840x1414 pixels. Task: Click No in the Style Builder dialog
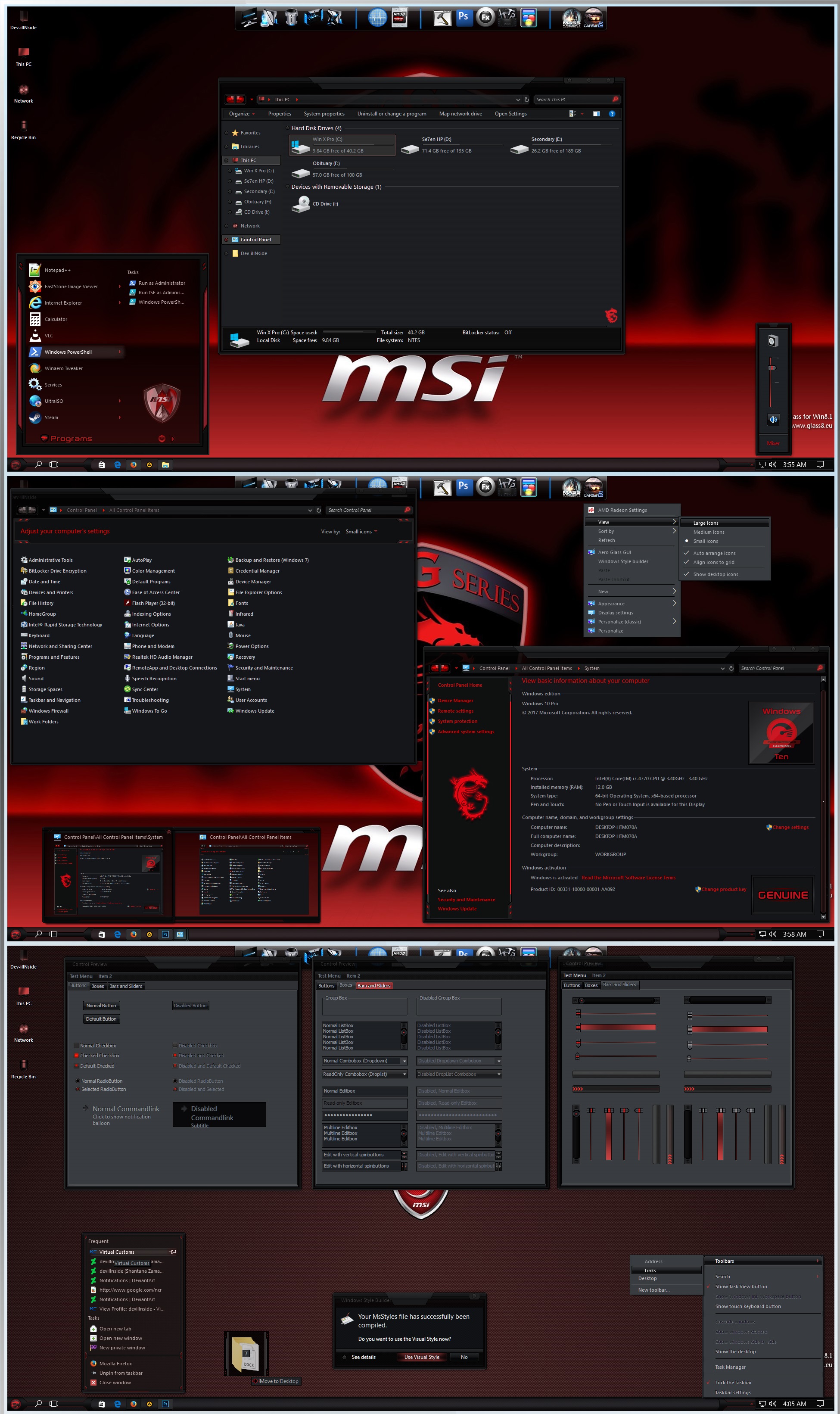click(x=464, y=1357)
